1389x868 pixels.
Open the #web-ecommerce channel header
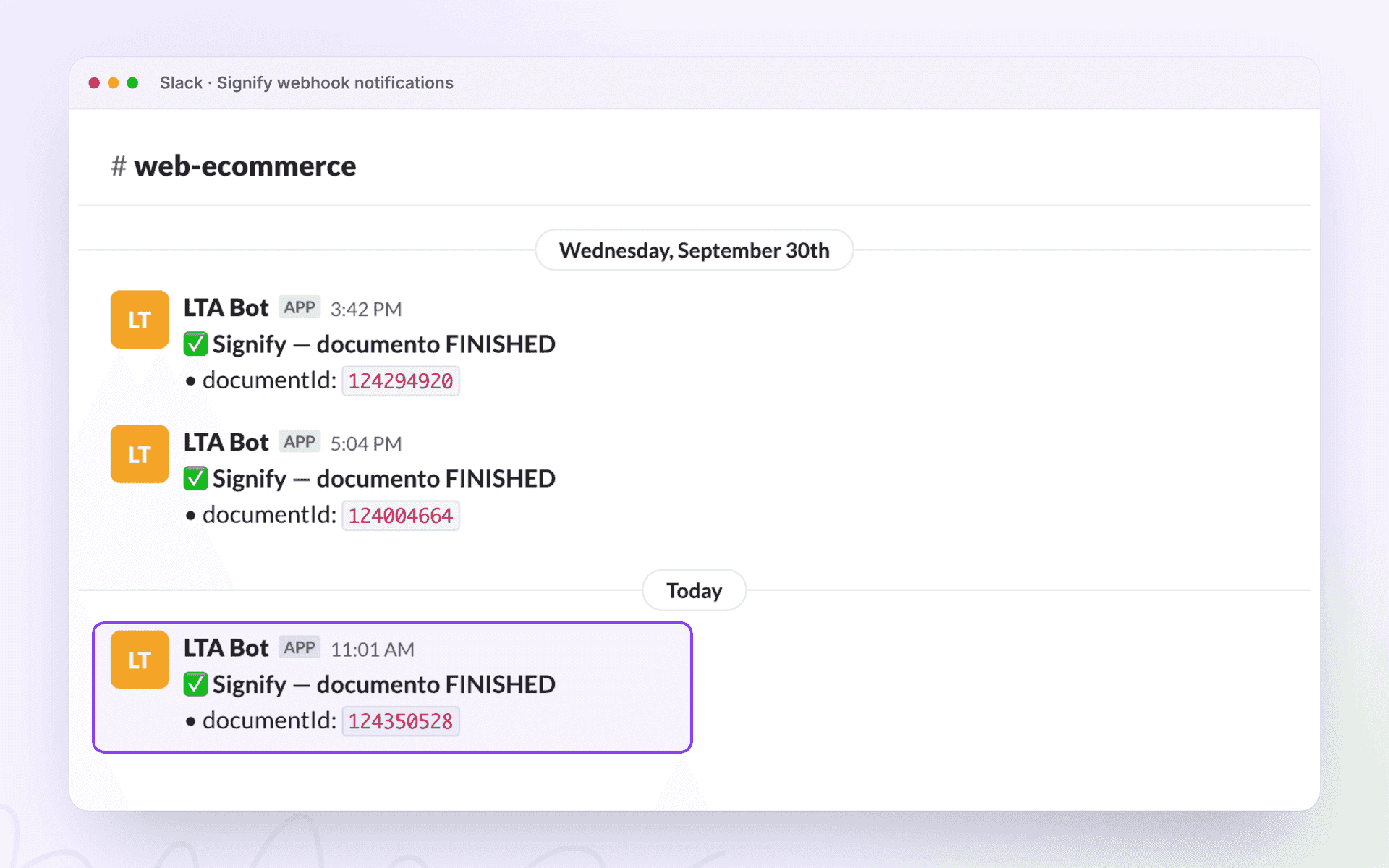click(x=234, y=166)
